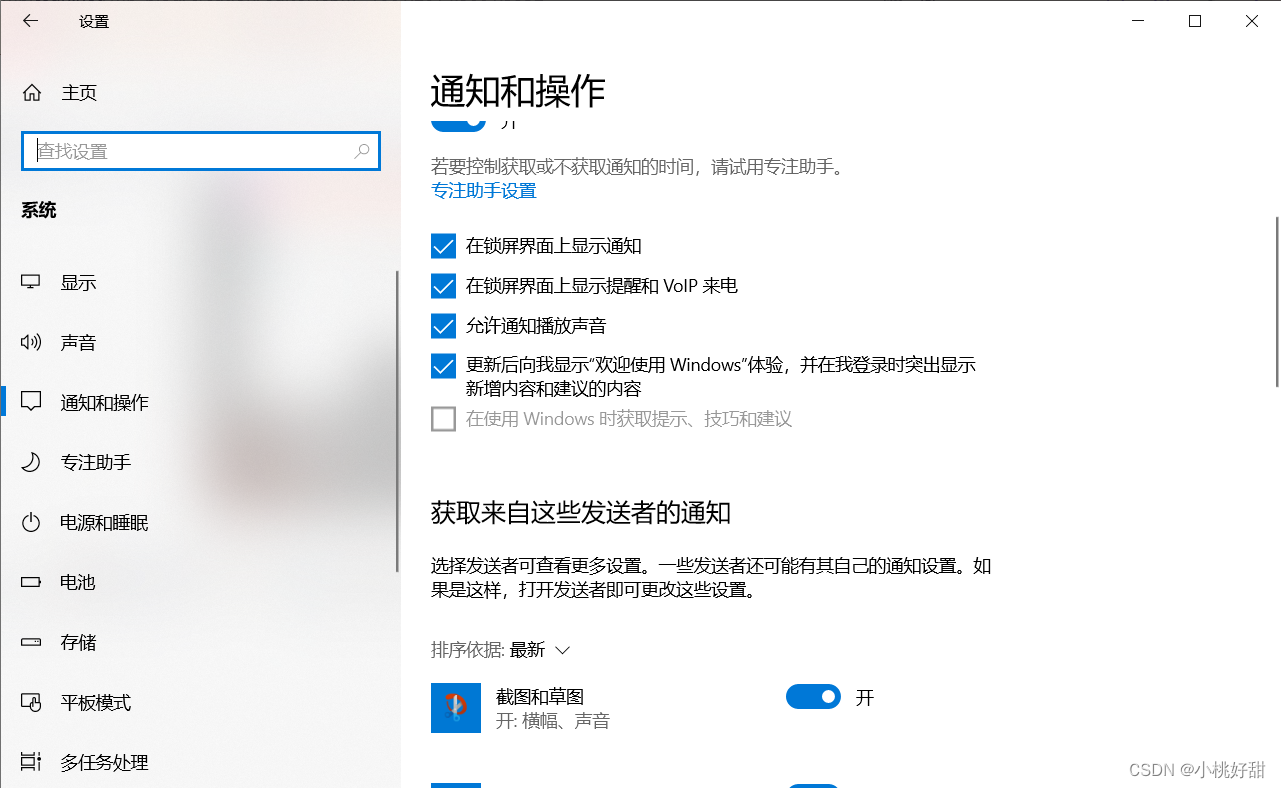1281x788 pixels.
Task: Uncheck 在锁屏界面上显示通知
Action: [443, 246]
